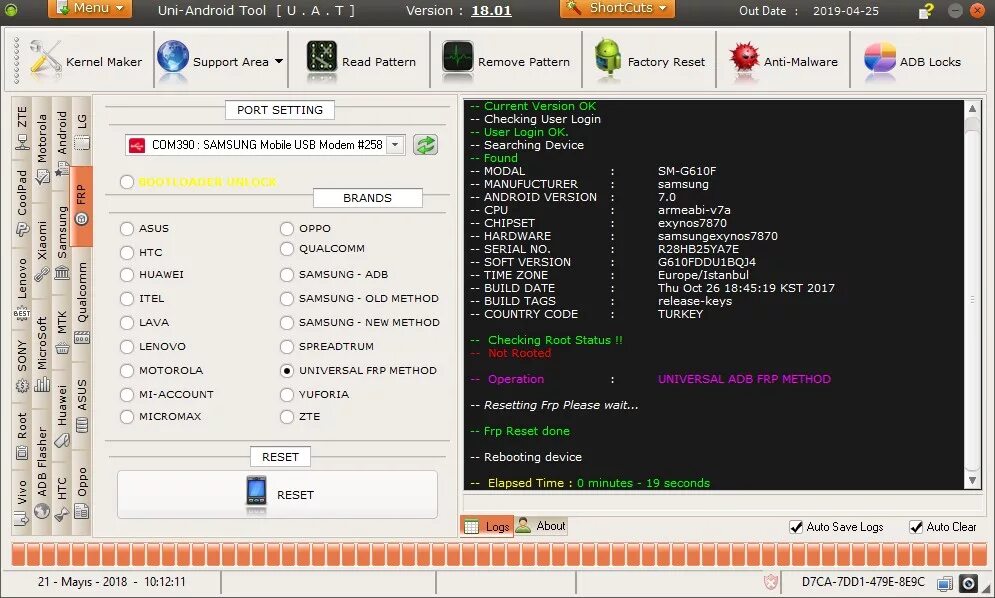The width and height of the screenshot is (995, 598).
Task: Click the green app logo icon
Action: click(11, 10)
